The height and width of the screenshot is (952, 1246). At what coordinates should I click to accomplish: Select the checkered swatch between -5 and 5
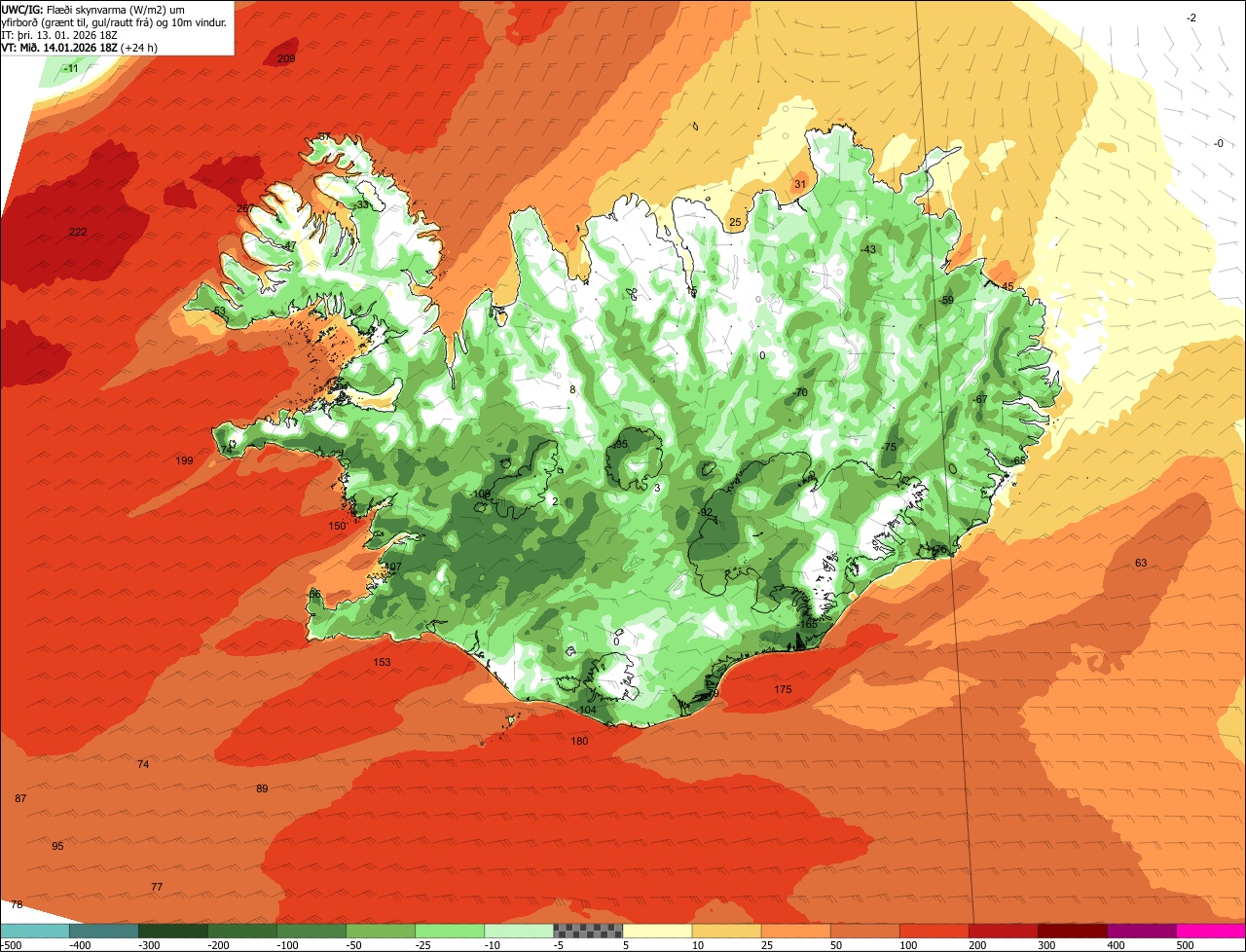coord(588,931)
